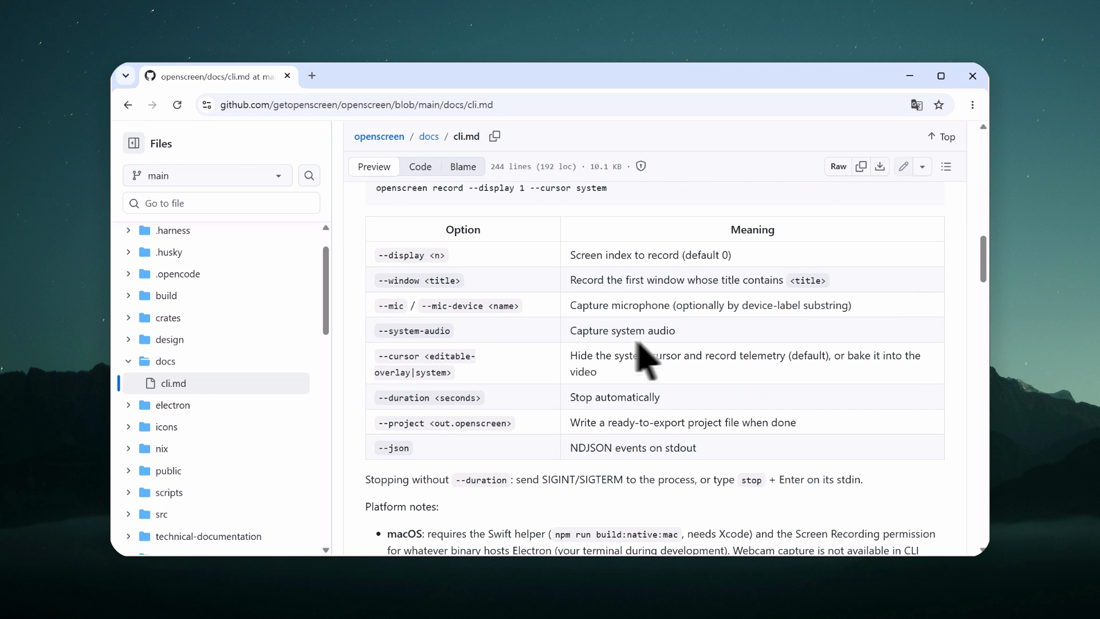Open the document outline list icon
Image resolution: width=1100 pixels, height=619 pixels.
946,166
